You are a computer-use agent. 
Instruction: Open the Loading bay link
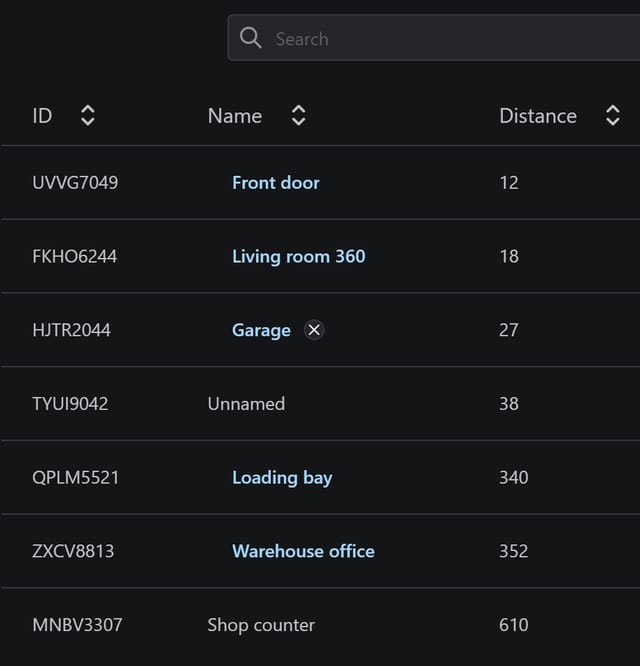tap(282, 478)
